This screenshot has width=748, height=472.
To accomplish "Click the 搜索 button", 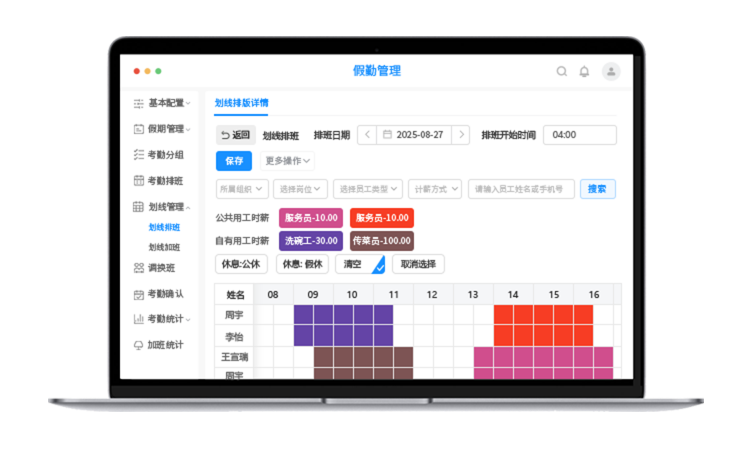I will [x=597, y=188].
